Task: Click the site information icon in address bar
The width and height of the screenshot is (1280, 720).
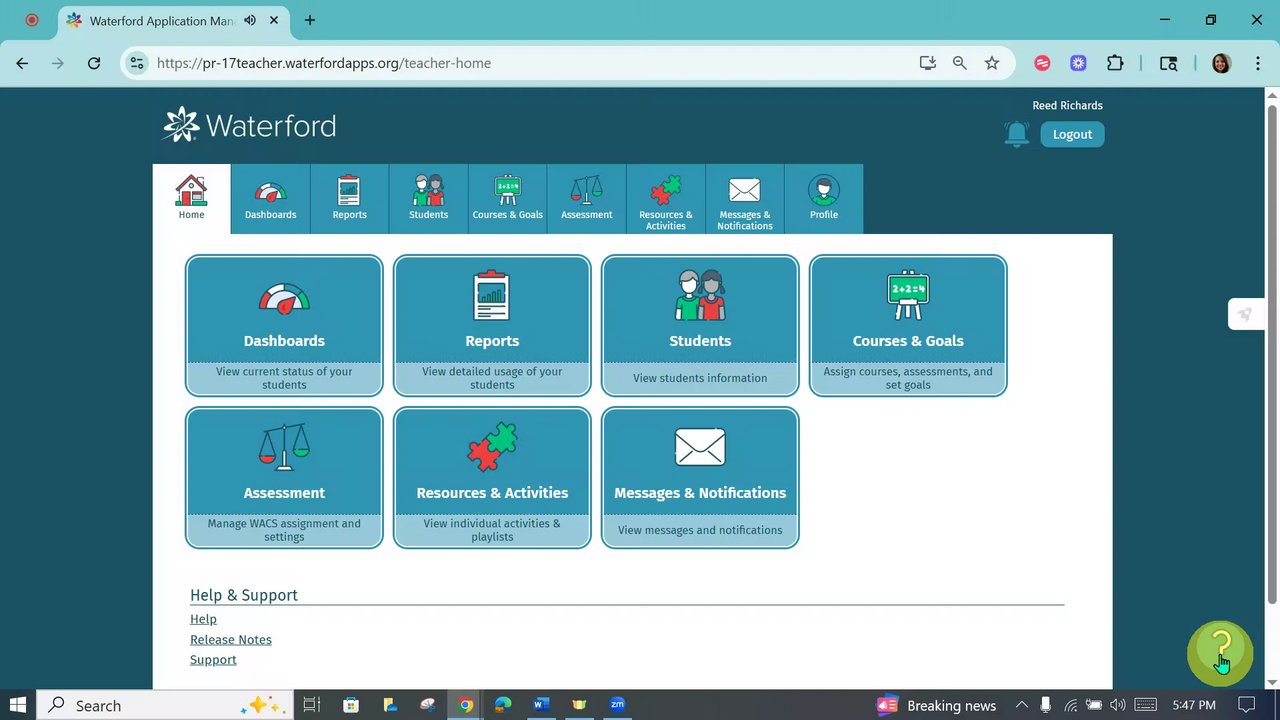Action: [137, 63]
